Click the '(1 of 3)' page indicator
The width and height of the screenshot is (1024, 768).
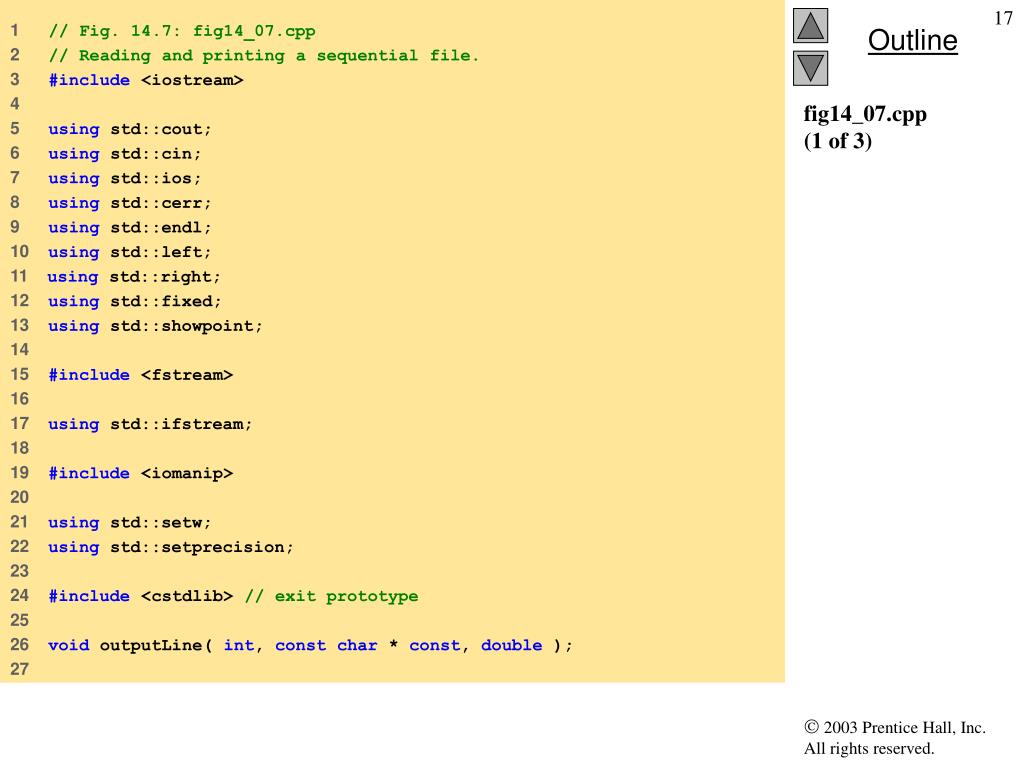837,141
